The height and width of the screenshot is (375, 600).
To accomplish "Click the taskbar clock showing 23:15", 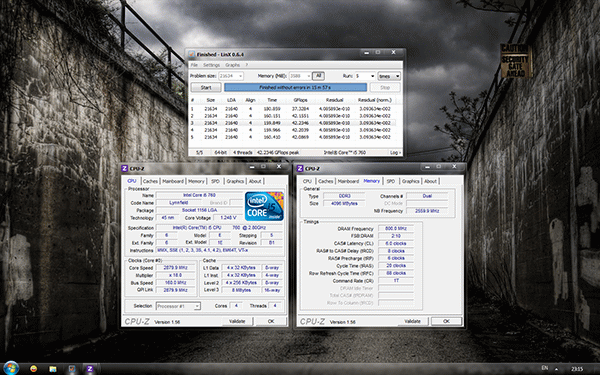I will click(x=577, y=369).
